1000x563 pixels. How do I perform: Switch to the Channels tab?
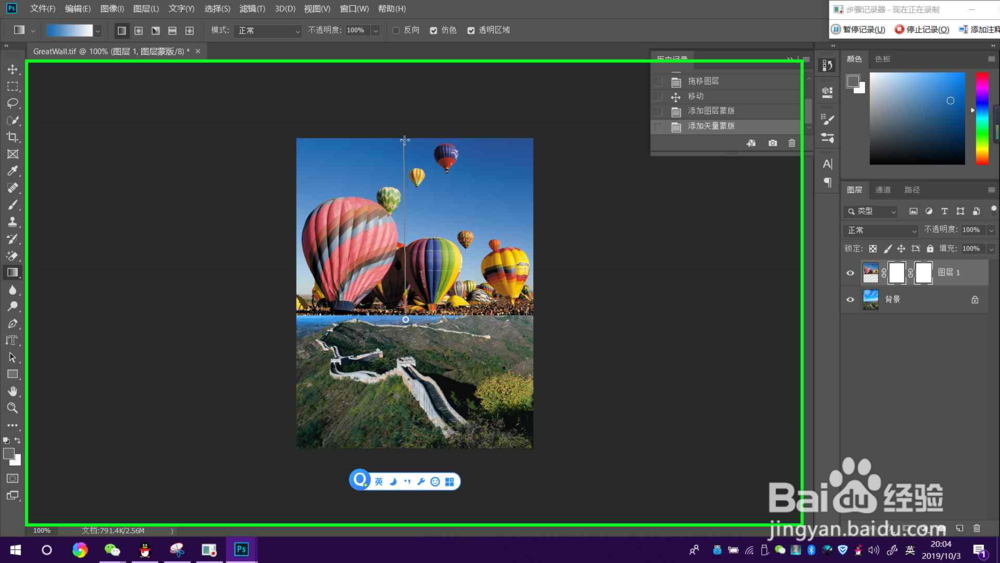point(883,190)
